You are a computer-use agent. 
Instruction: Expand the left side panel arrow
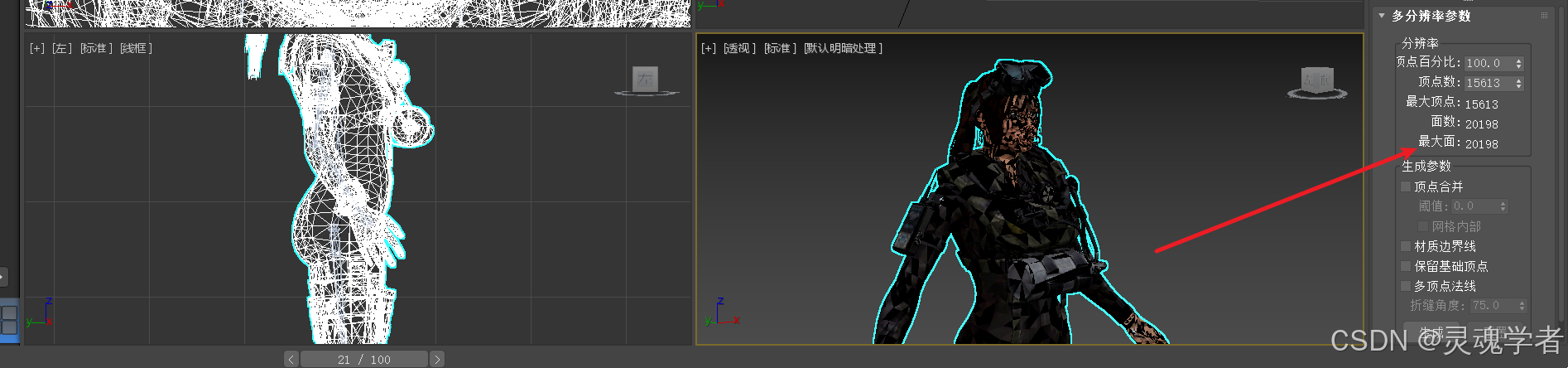pyautogui.click(x=3, y=276)
